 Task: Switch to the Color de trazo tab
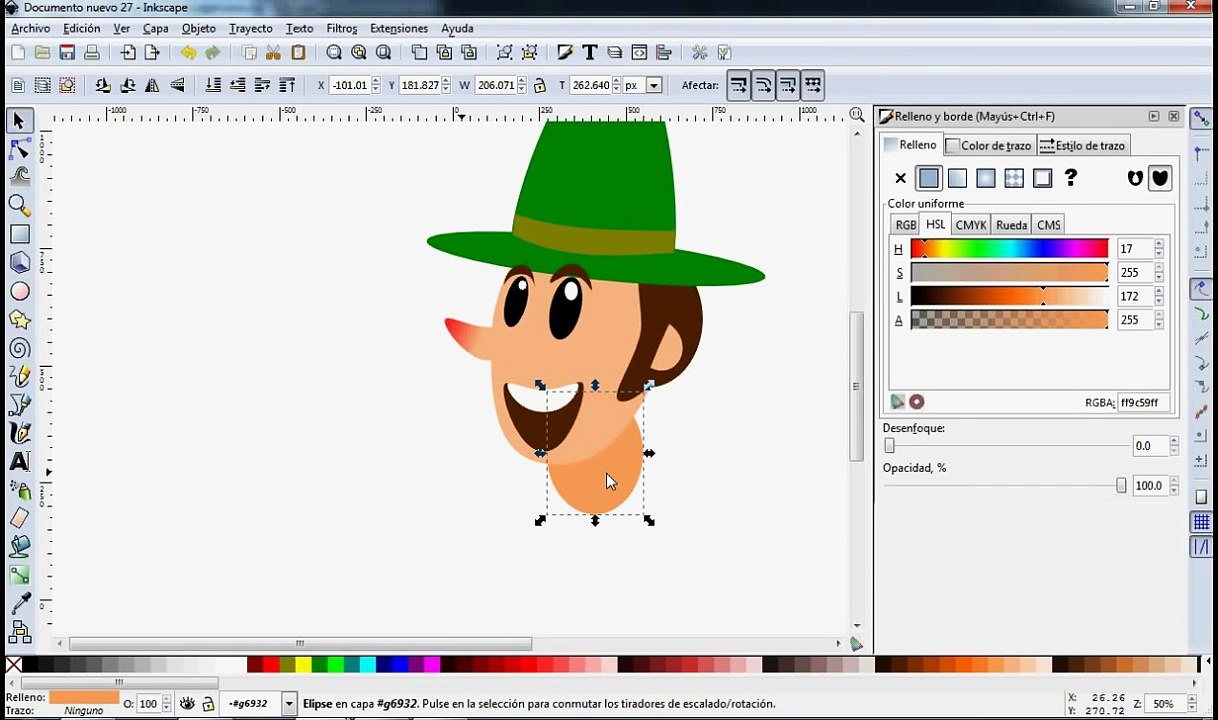click(989, 146)
